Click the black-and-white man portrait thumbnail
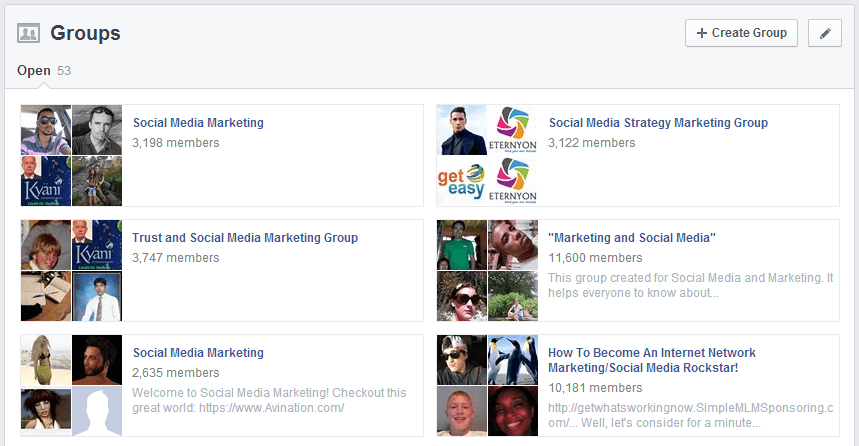The width and height of the screenshot is (859, 446). (97, 130)
